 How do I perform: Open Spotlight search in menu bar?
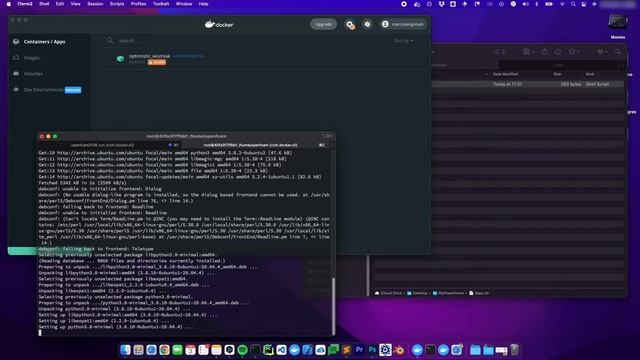coord(573,4)
